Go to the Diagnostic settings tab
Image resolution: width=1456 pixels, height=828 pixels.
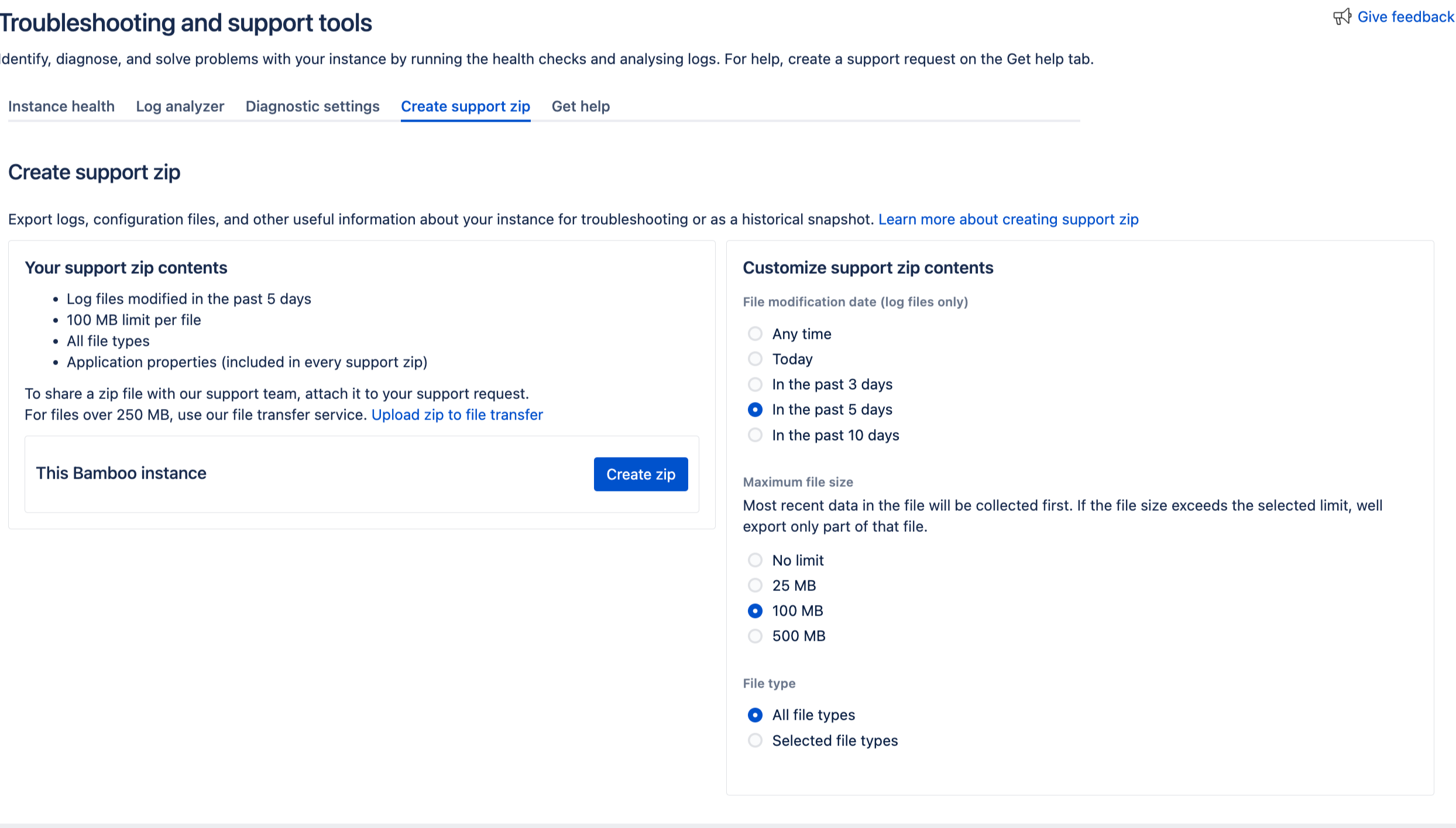(x=313, y=106)
